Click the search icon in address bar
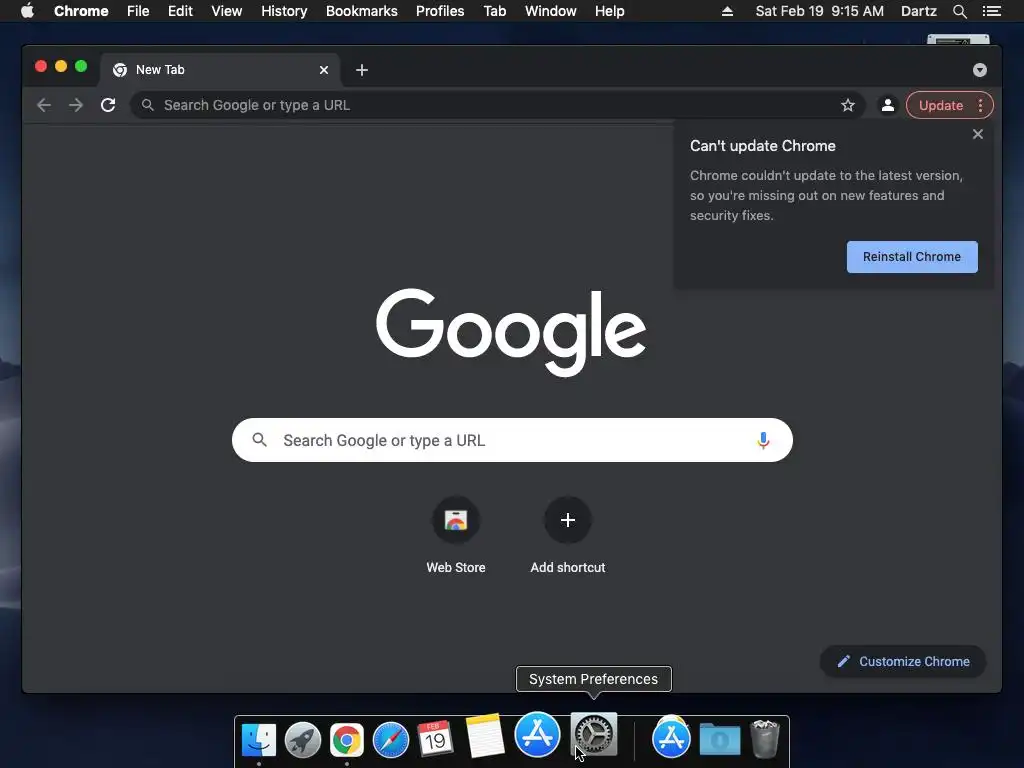The width and height of the screenshot is (1024, 768). (x=148, y=105)
